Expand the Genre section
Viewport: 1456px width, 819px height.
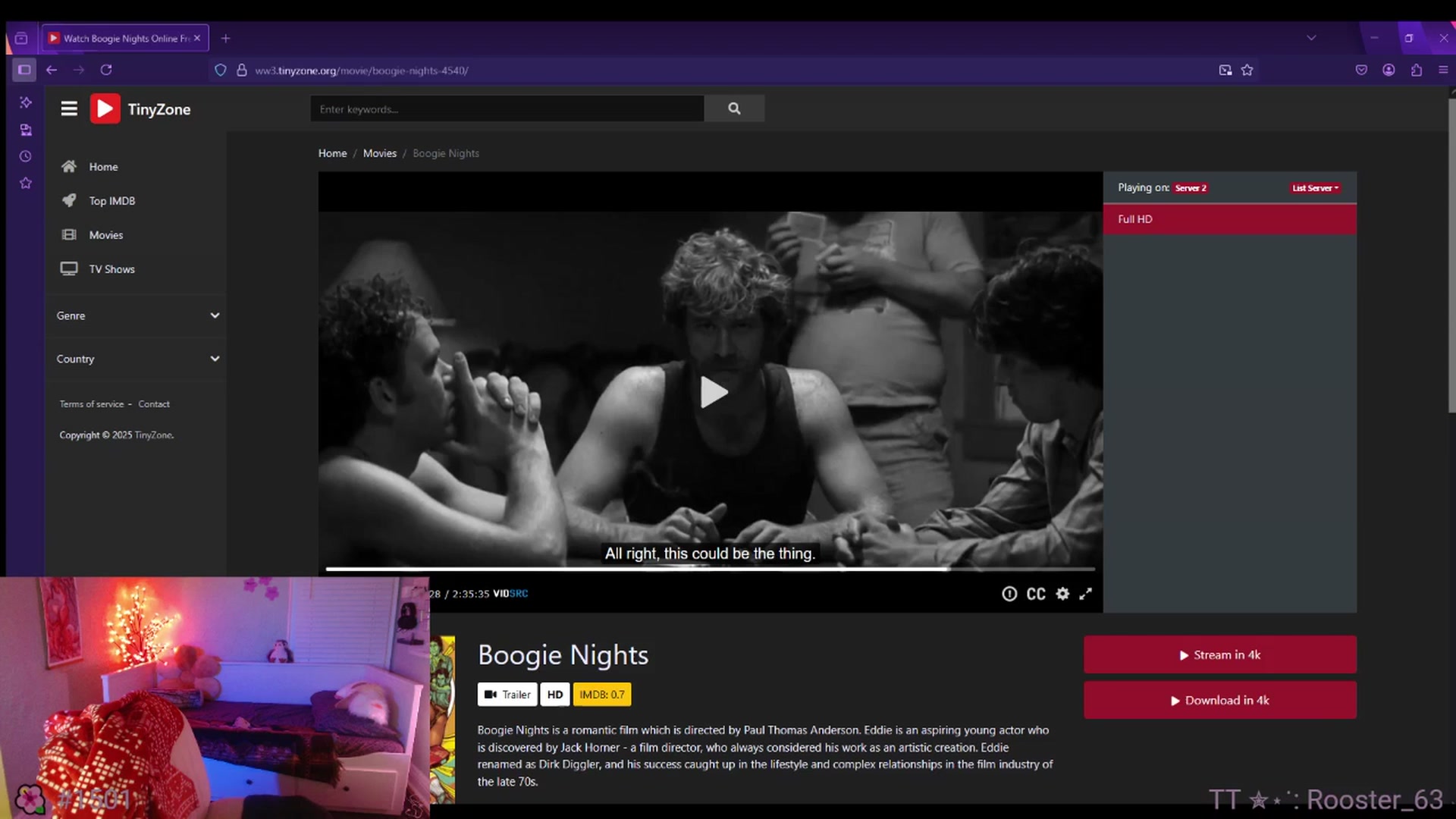tap(136, 315)
